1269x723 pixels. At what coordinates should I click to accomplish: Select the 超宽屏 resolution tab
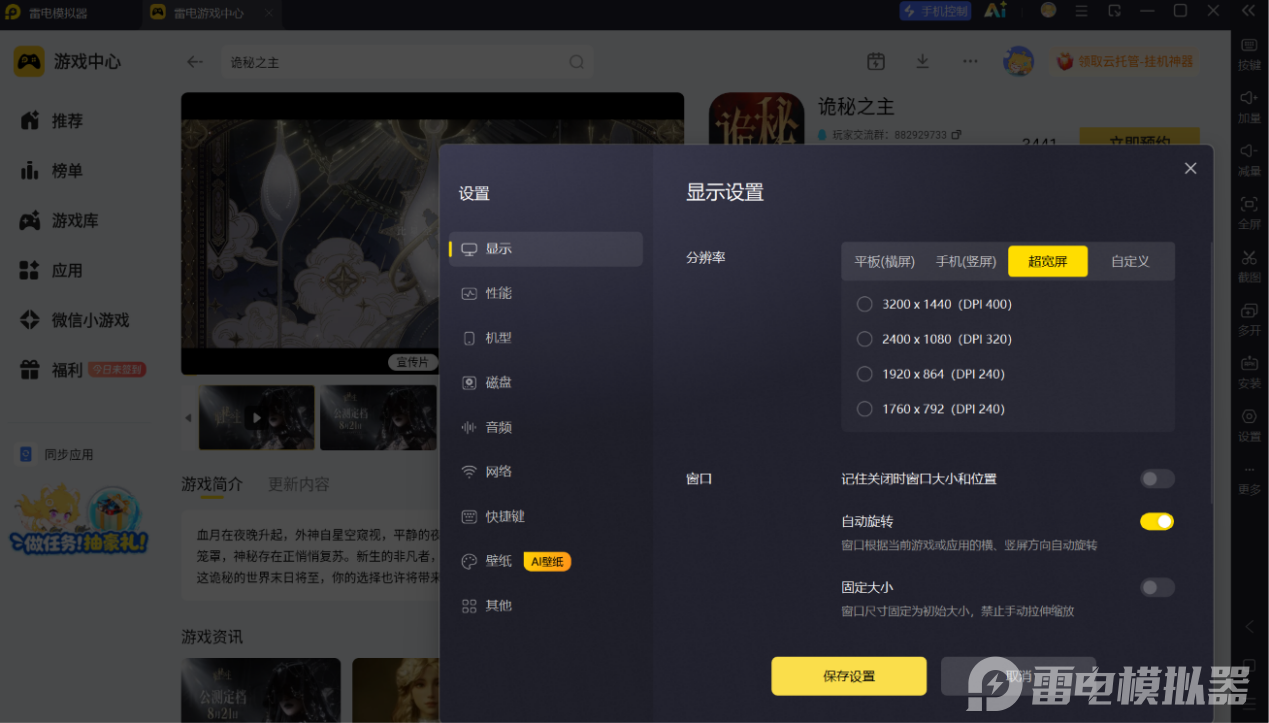[1048, 261]
